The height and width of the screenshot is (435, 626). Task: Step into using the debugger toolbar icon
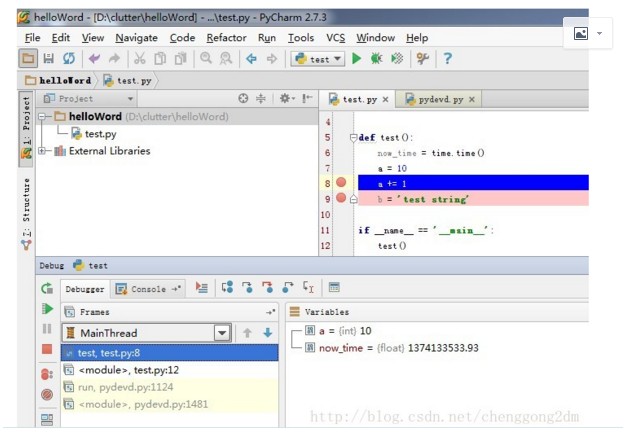click(247, 287)
